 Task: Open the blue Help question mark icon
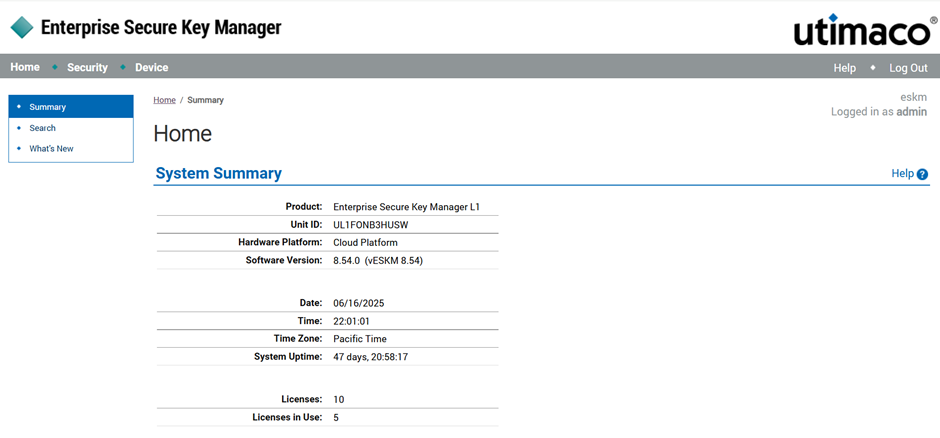[922, 174]
